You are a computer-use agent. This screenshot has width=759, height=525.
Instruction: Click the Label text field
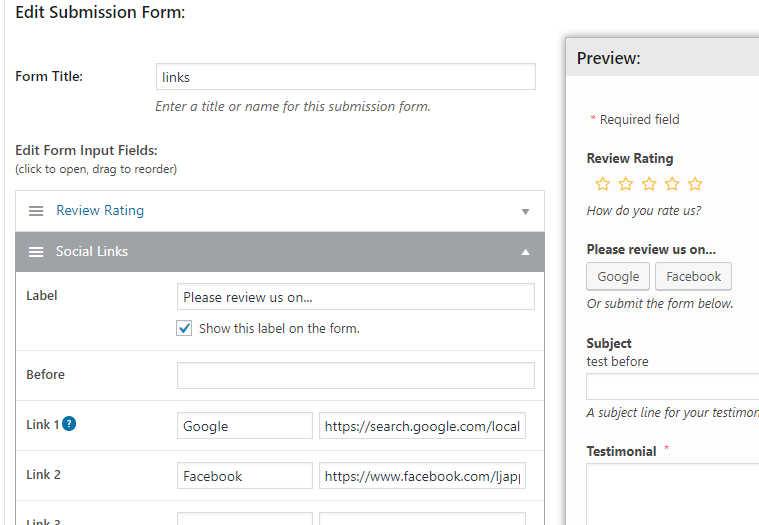tap(356, 297)
